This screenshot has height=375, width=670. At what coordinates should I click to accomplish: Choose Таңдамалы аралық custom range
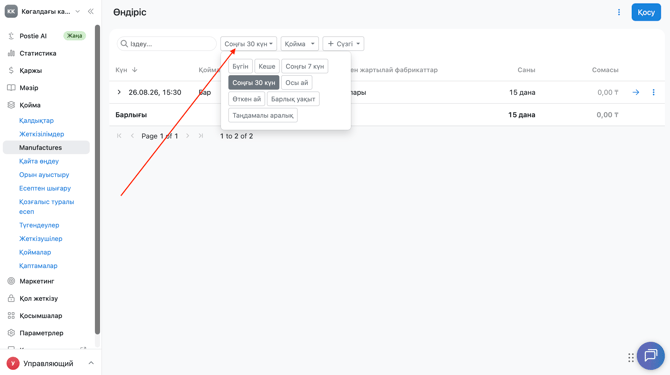(x=263, y=115)
